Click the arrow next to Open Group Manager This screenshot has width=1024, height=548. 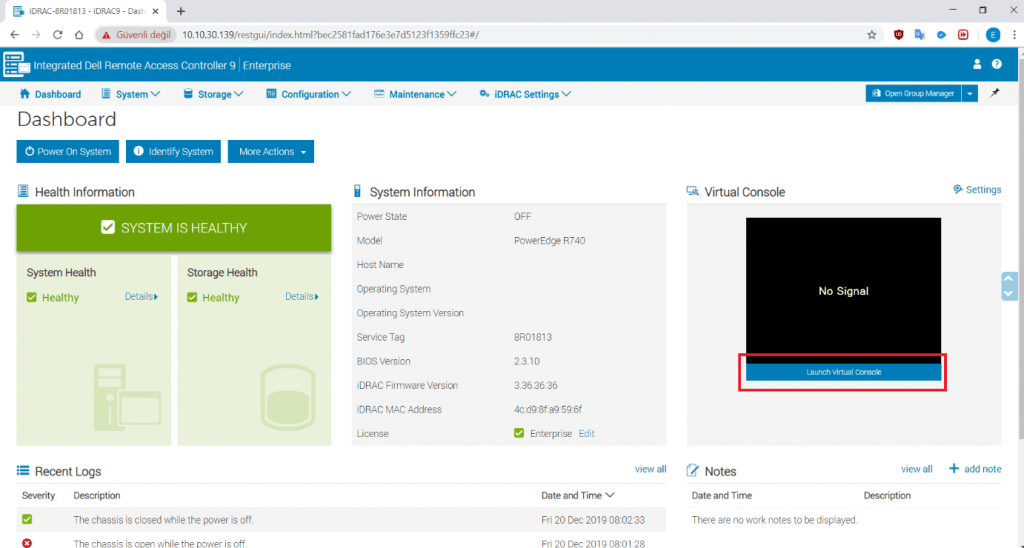[x=969, y=93]
